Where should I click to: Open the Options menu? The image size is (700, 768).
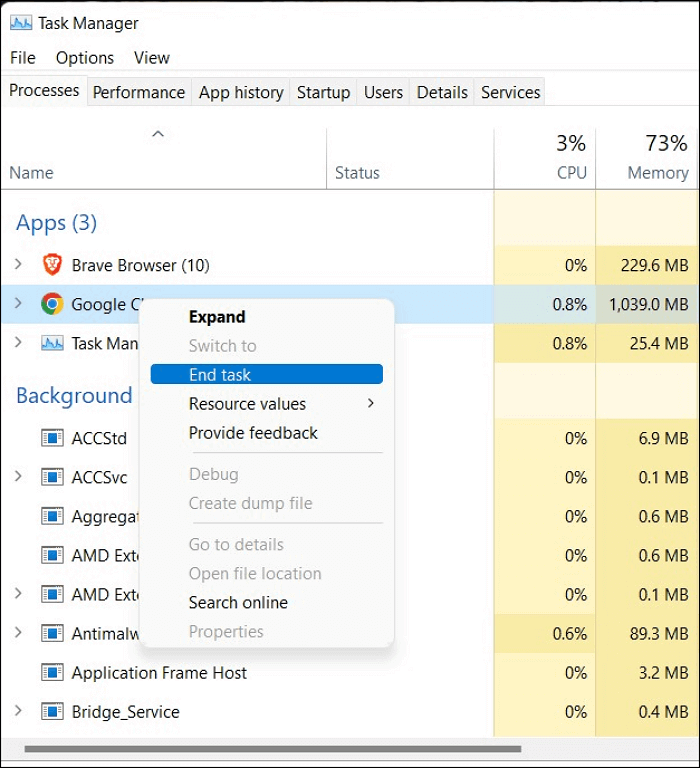point(85,58)
